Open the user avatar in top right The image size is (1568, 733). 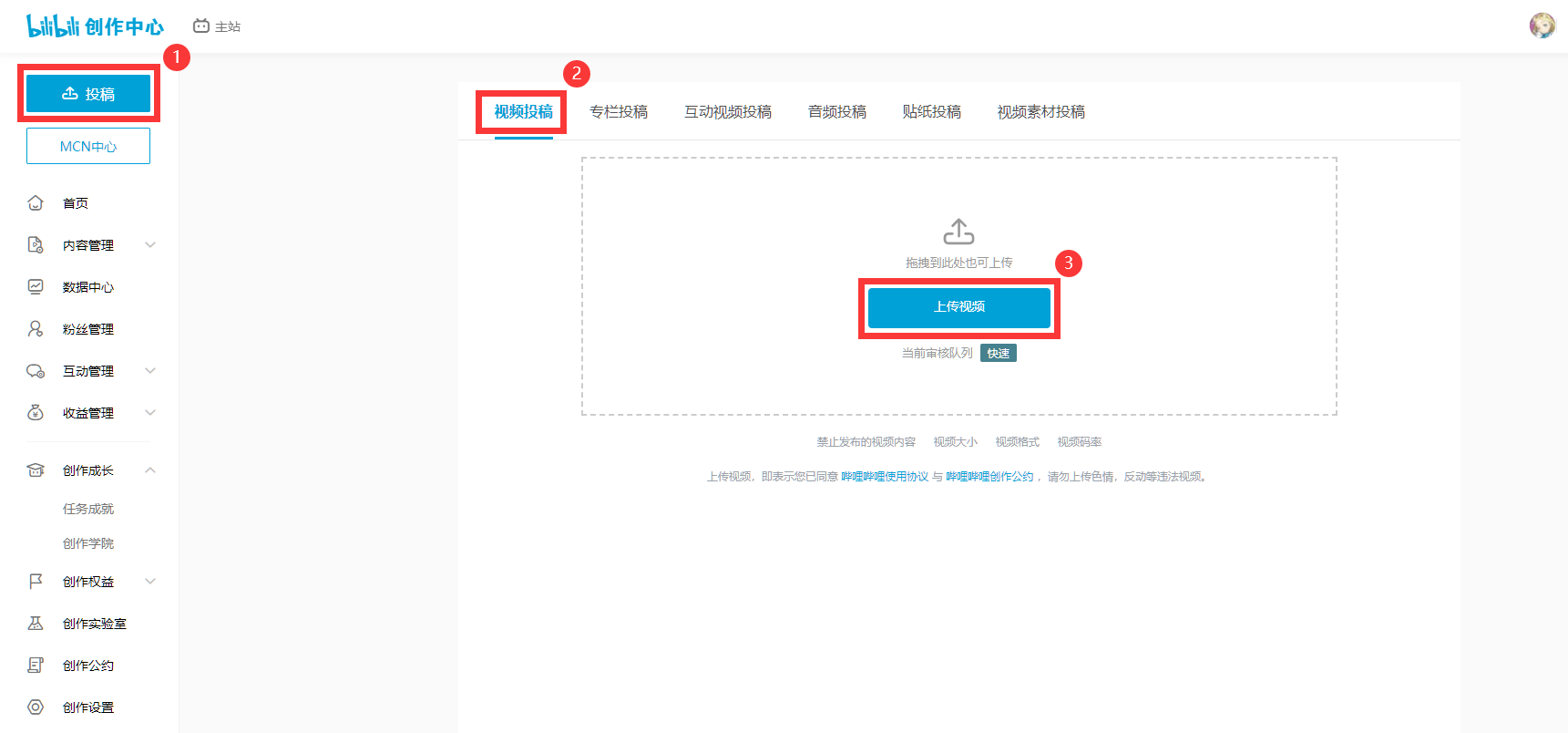[x=1542, y=26]
